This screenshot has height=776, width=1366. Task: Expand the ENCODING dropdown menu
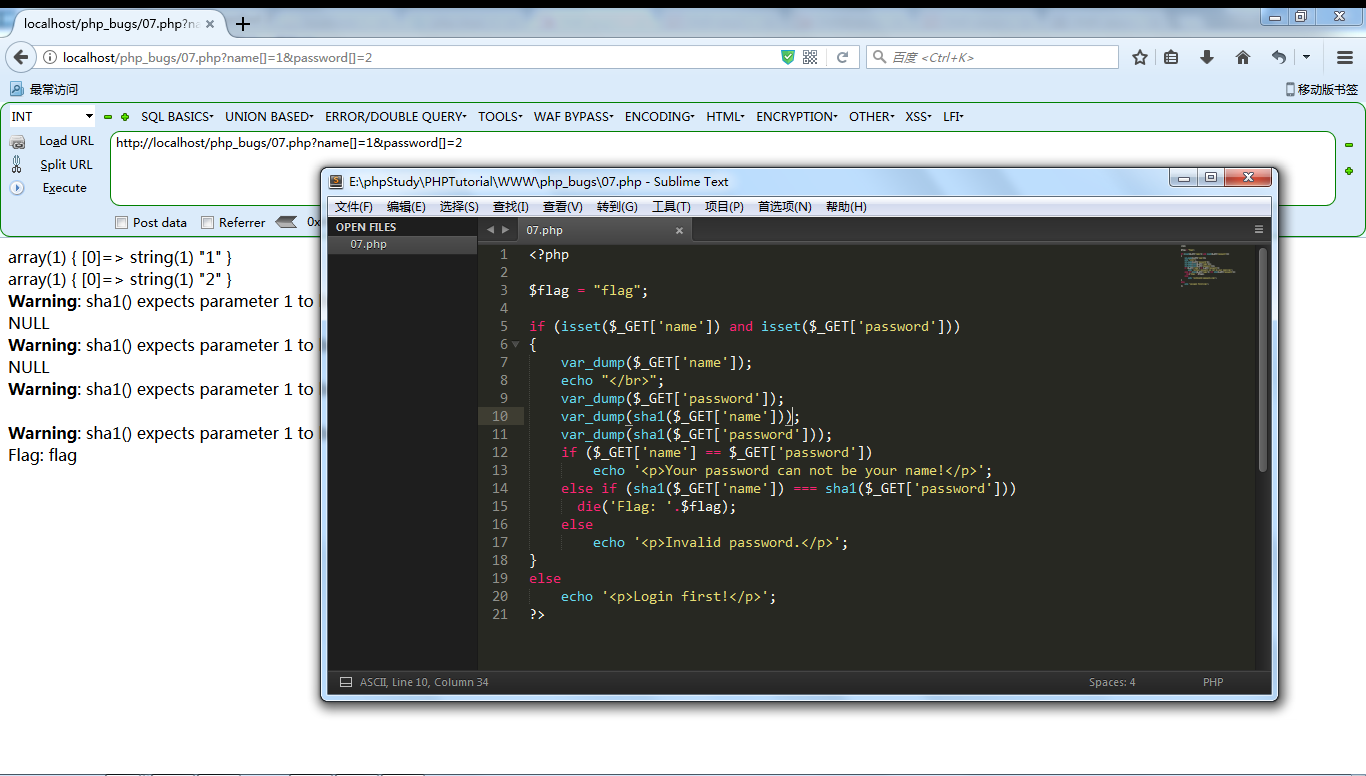point(659,117)
